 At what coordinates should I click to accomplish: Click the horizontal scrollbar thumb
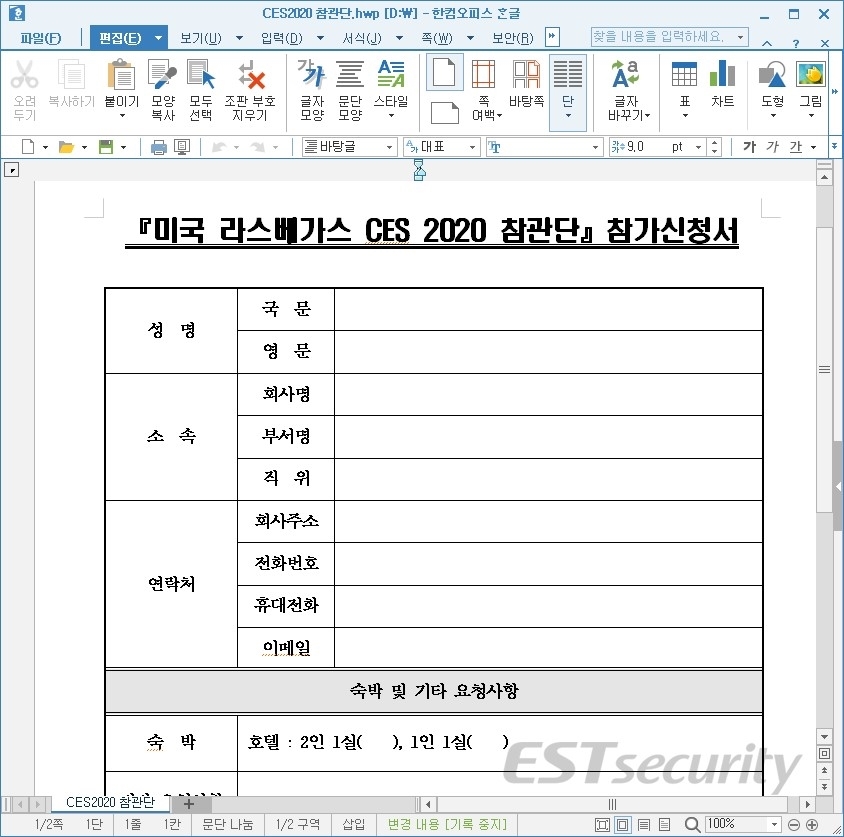click(612, 804)
